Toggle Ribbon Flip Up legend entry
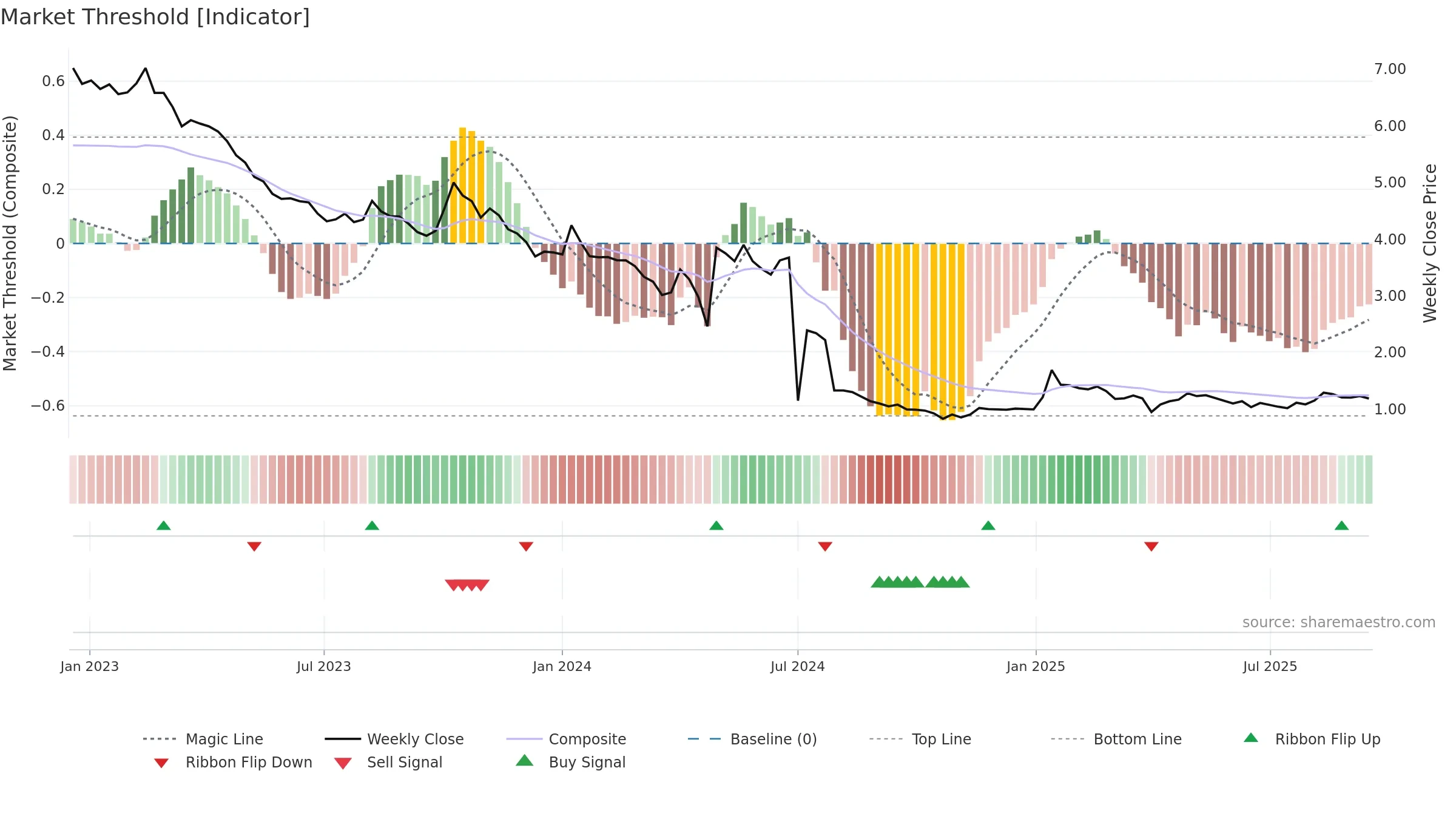This screenshot has height=819, width=1456. pyautogui.click(x=1312, y=739)
